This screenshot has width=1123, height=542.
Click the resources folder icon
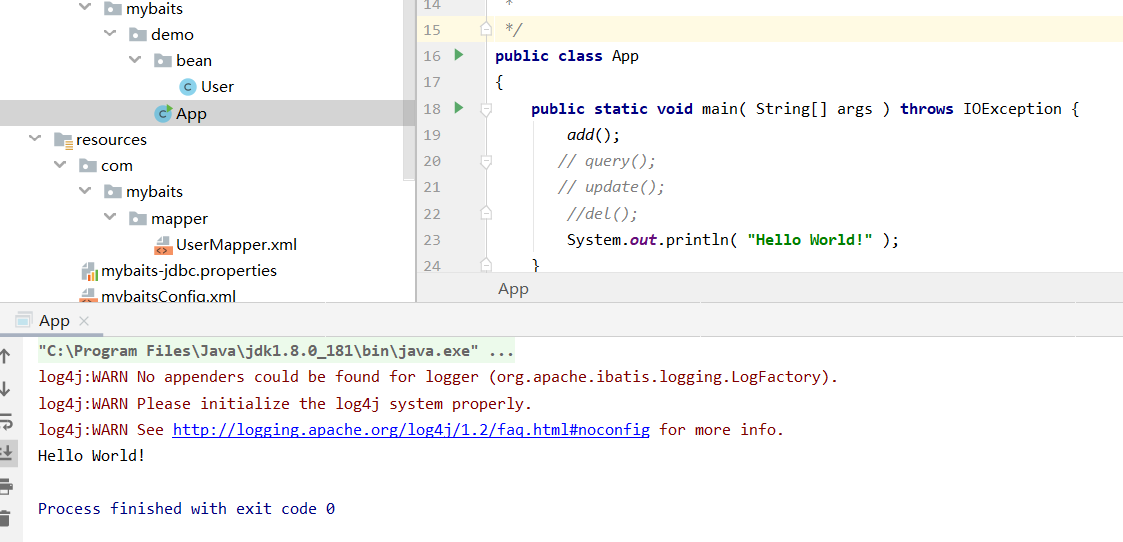pyautogui.click(x=64, y=140)
